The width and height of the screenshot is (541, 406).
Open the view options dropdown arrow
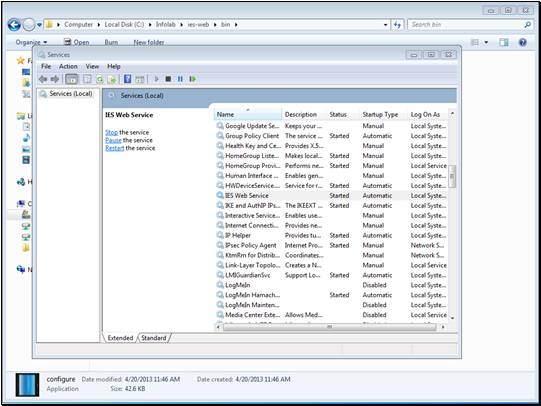(x=486, y=42)
